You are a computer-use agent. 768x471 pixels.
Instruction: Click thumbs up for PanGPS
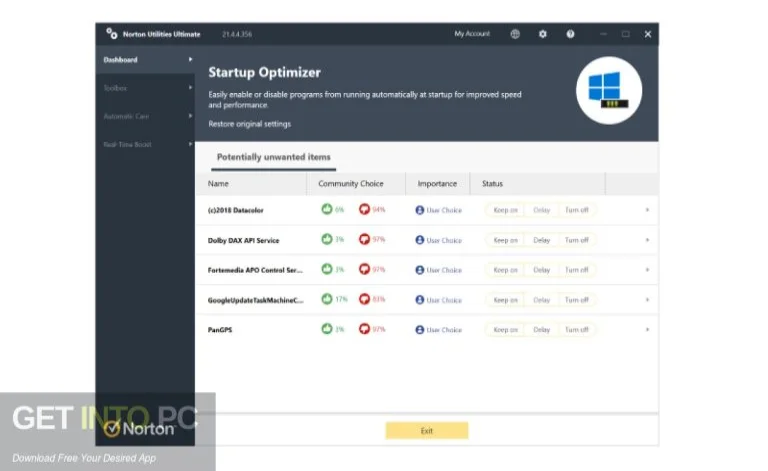tap(327, 329)
